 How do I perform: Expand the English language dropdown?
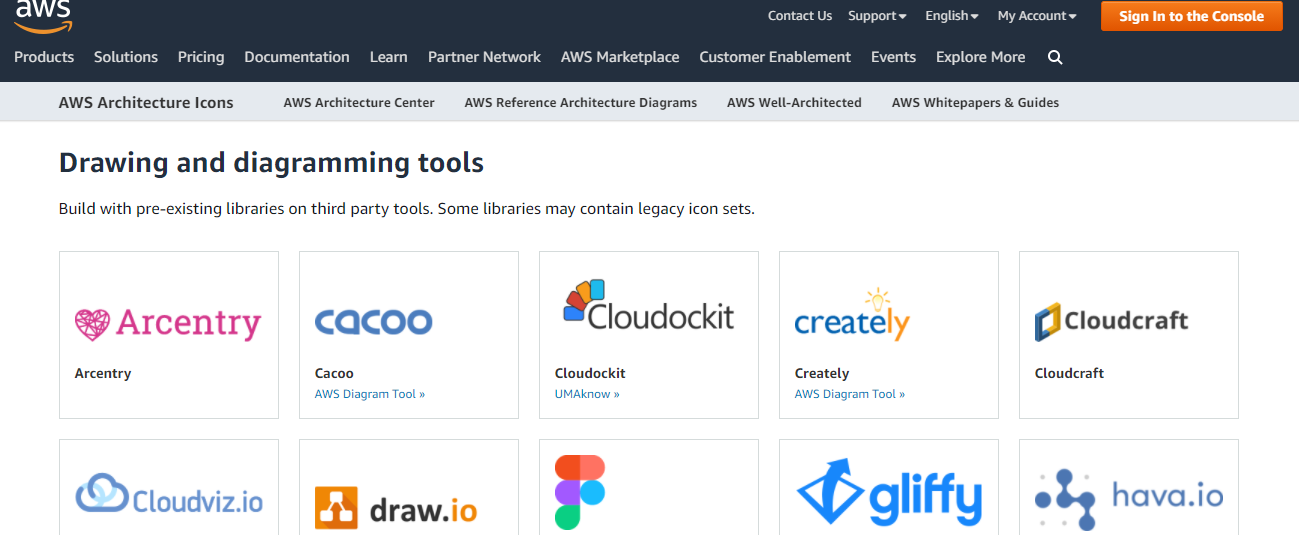[951, 16]
